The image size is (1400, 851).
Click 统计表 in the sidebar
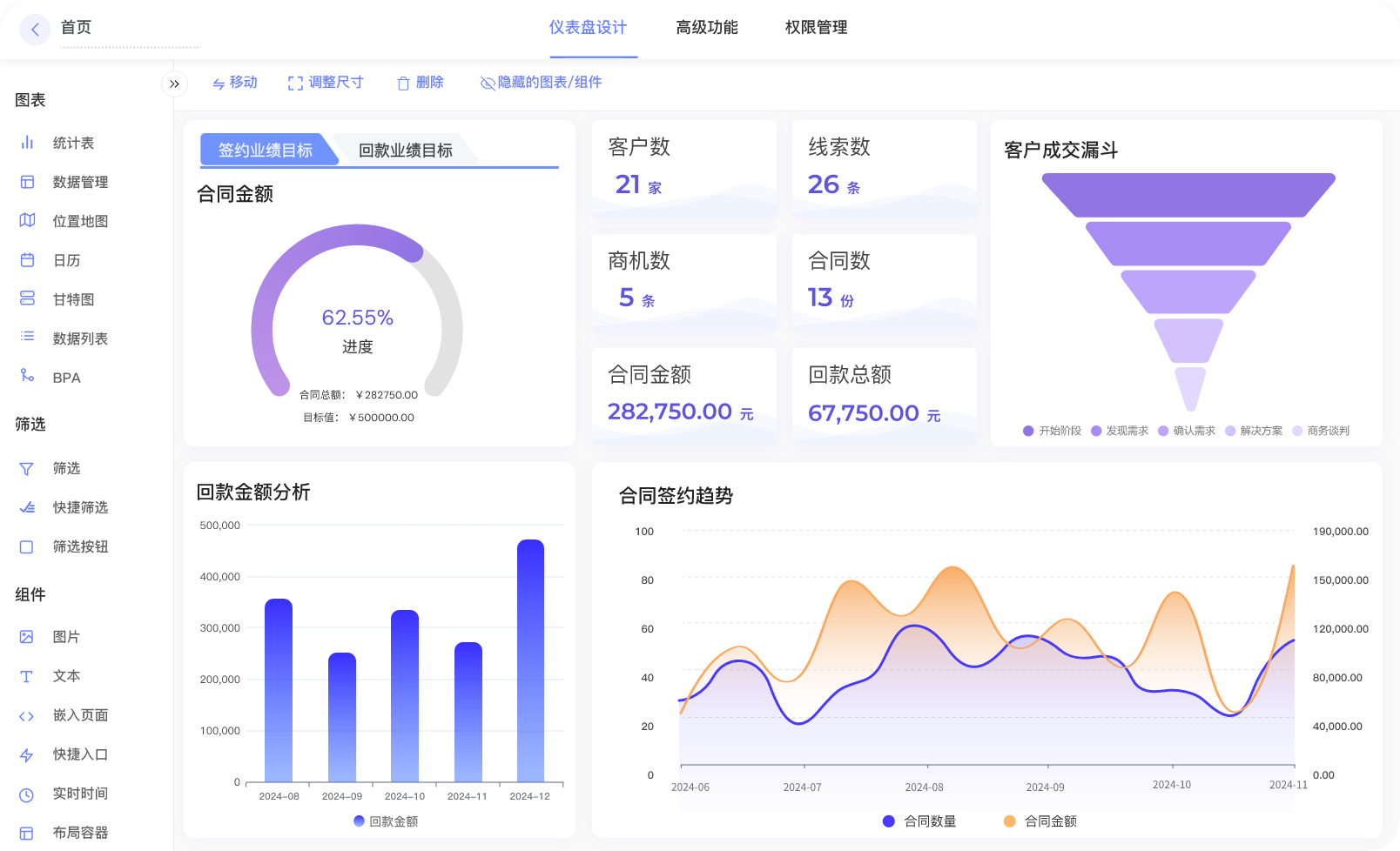tap(73, 143)
